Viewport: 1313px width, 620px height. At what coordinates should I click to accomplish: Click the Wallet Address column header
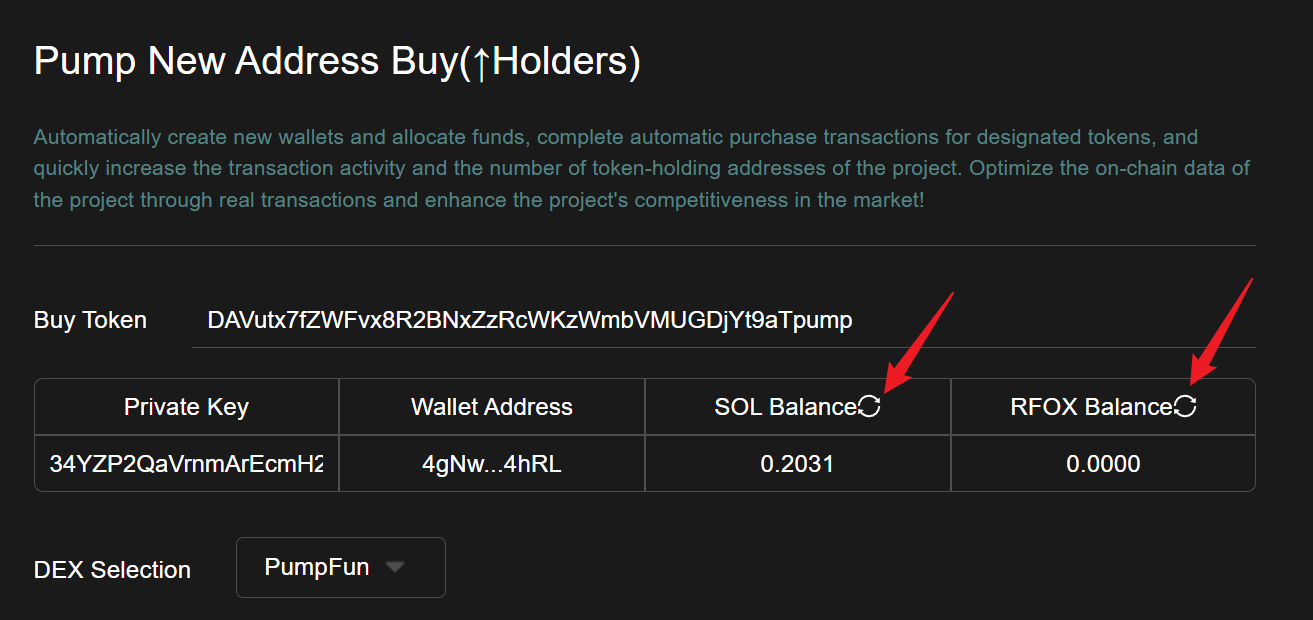tap(492, 407)
